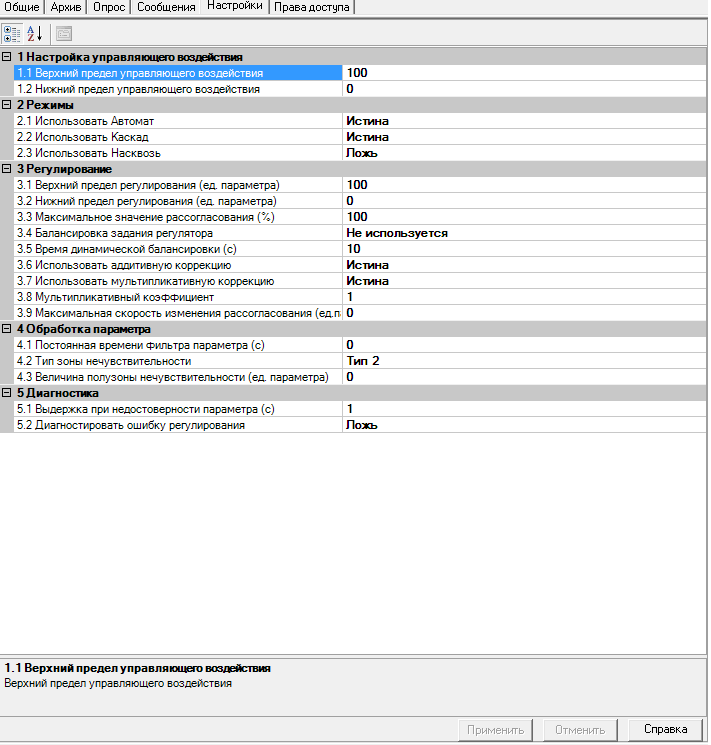Edit value of 1.1 Верхний предел управляющего воздействия
This screenshot has height=745, width=711.
524,73
